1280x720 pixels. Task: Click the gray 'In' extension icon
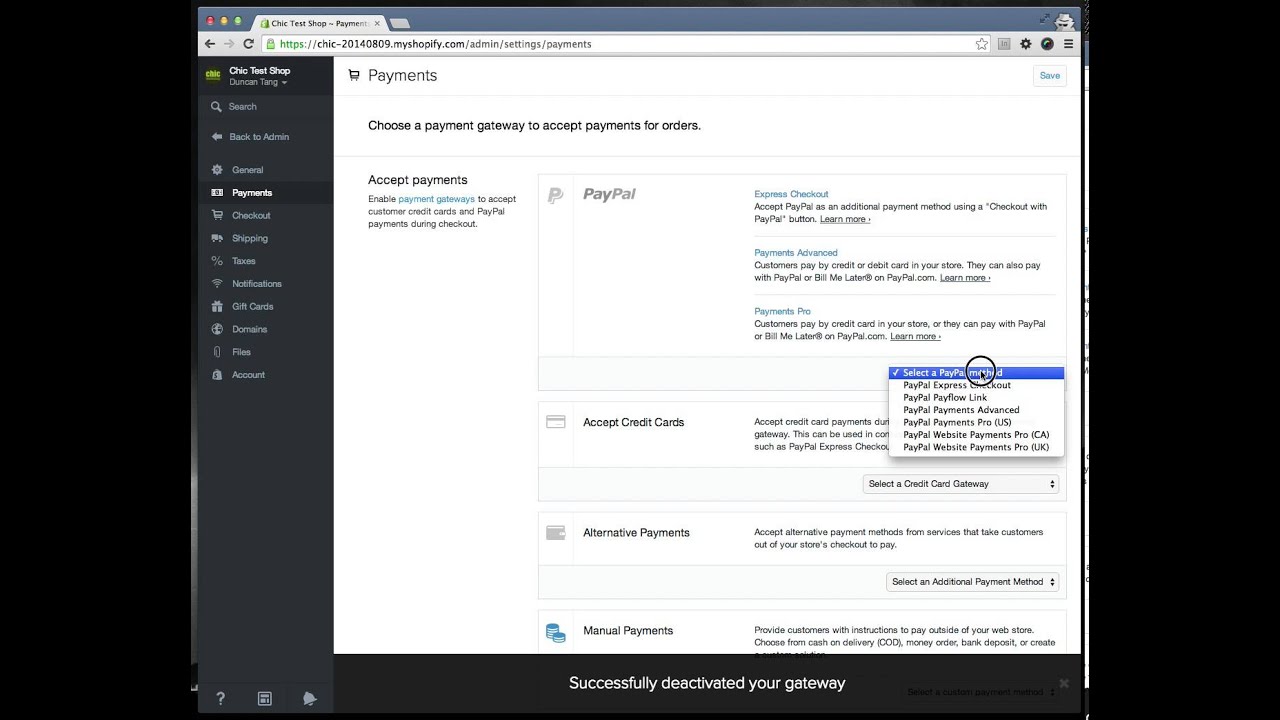[1004, 44]
